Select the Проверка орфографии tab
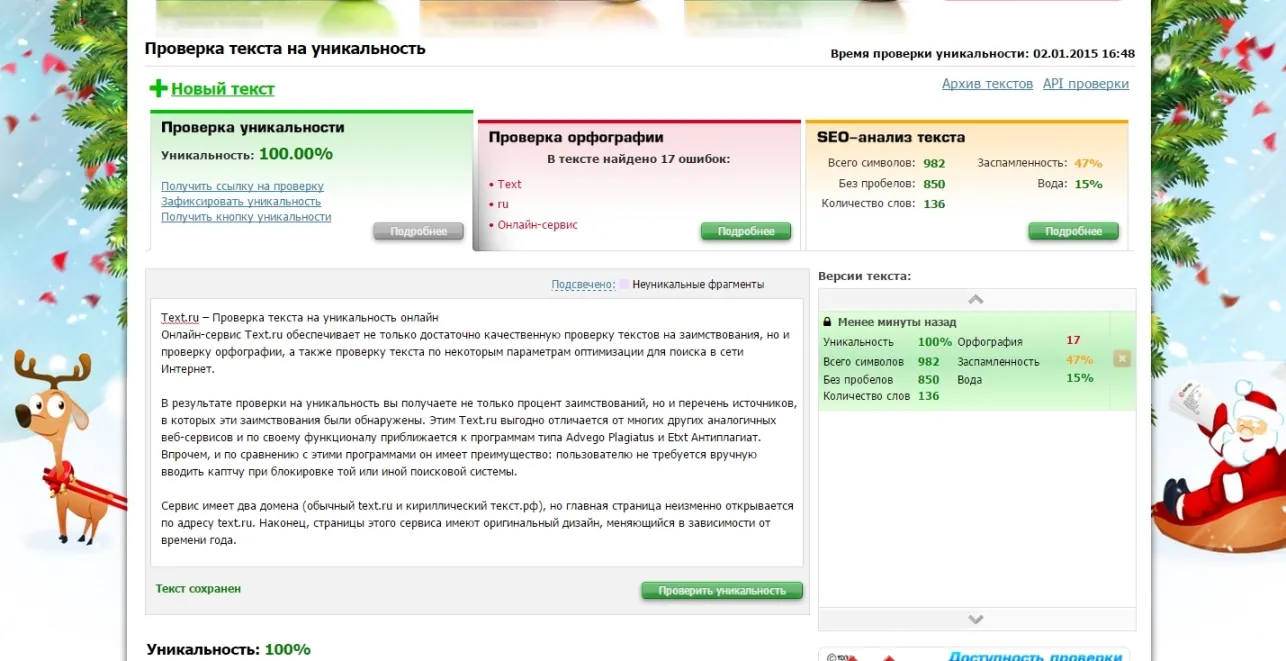 pyautogui.click(x=576, y=137)
